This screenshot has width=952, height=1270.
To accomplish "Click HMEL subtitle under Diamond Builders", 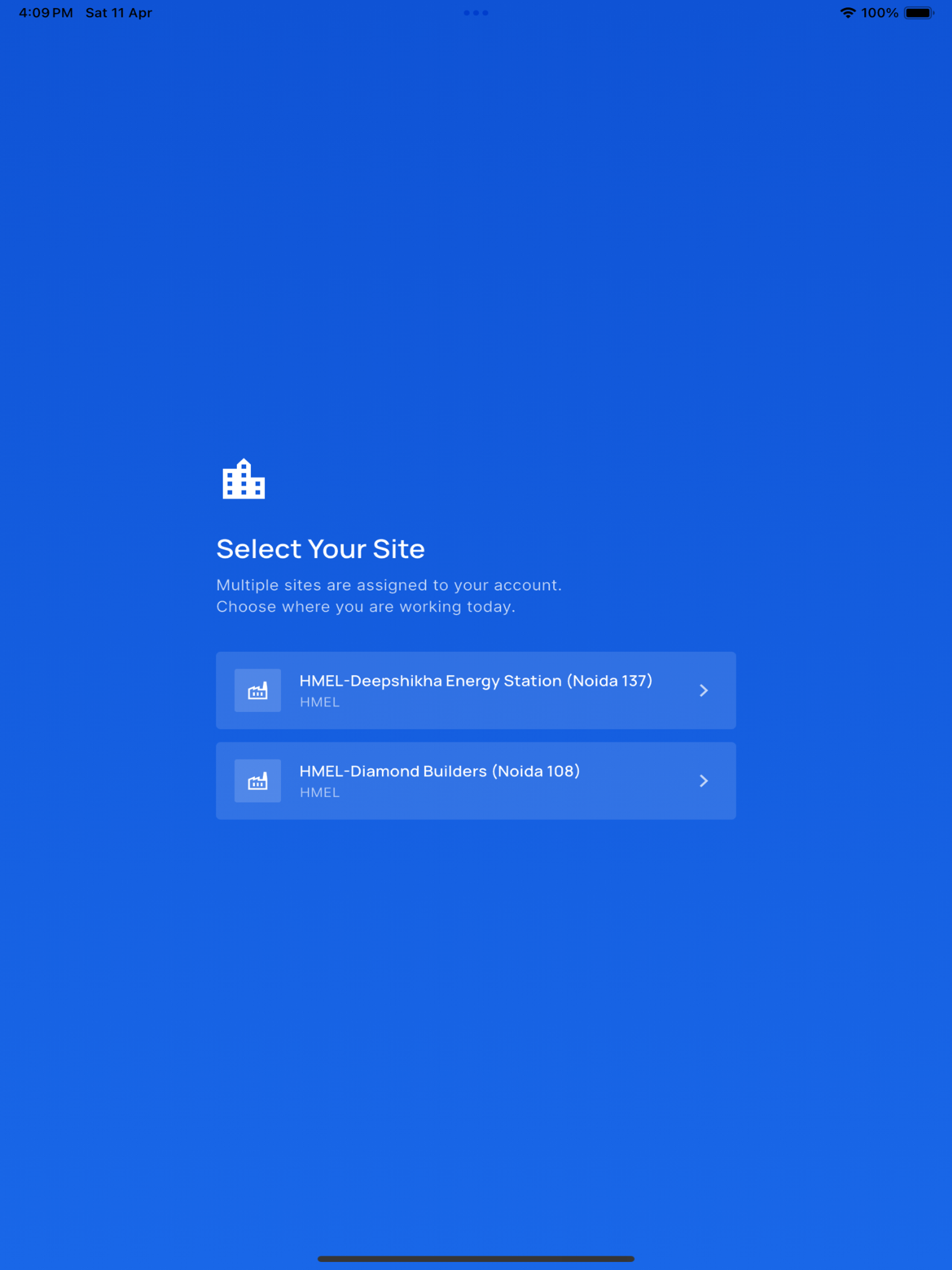I will pyautogui.click(x=320, y=792).
